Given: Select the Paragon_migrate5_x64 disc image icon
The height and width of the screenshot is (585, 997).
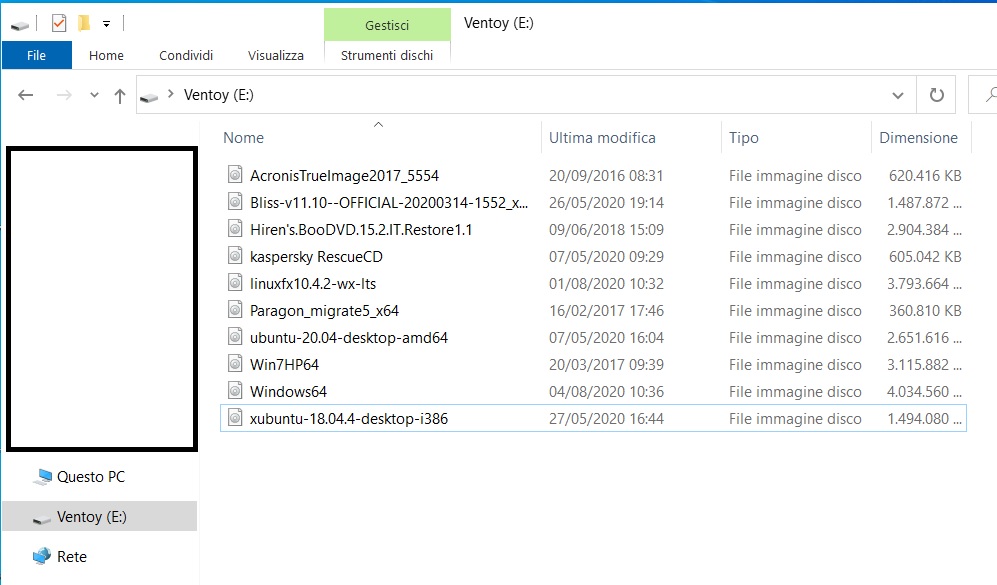Looking at the screenshot, I should click(235, 310).
